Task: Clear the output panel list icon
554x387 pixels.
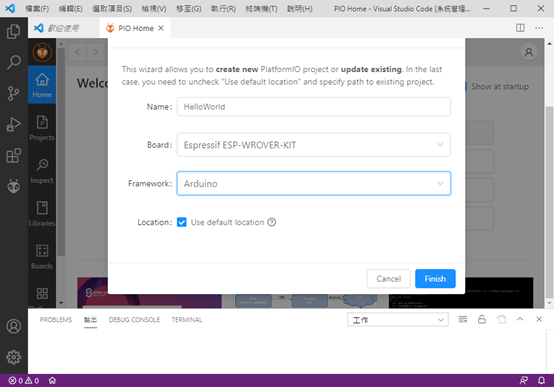Action: coord(462,319)
